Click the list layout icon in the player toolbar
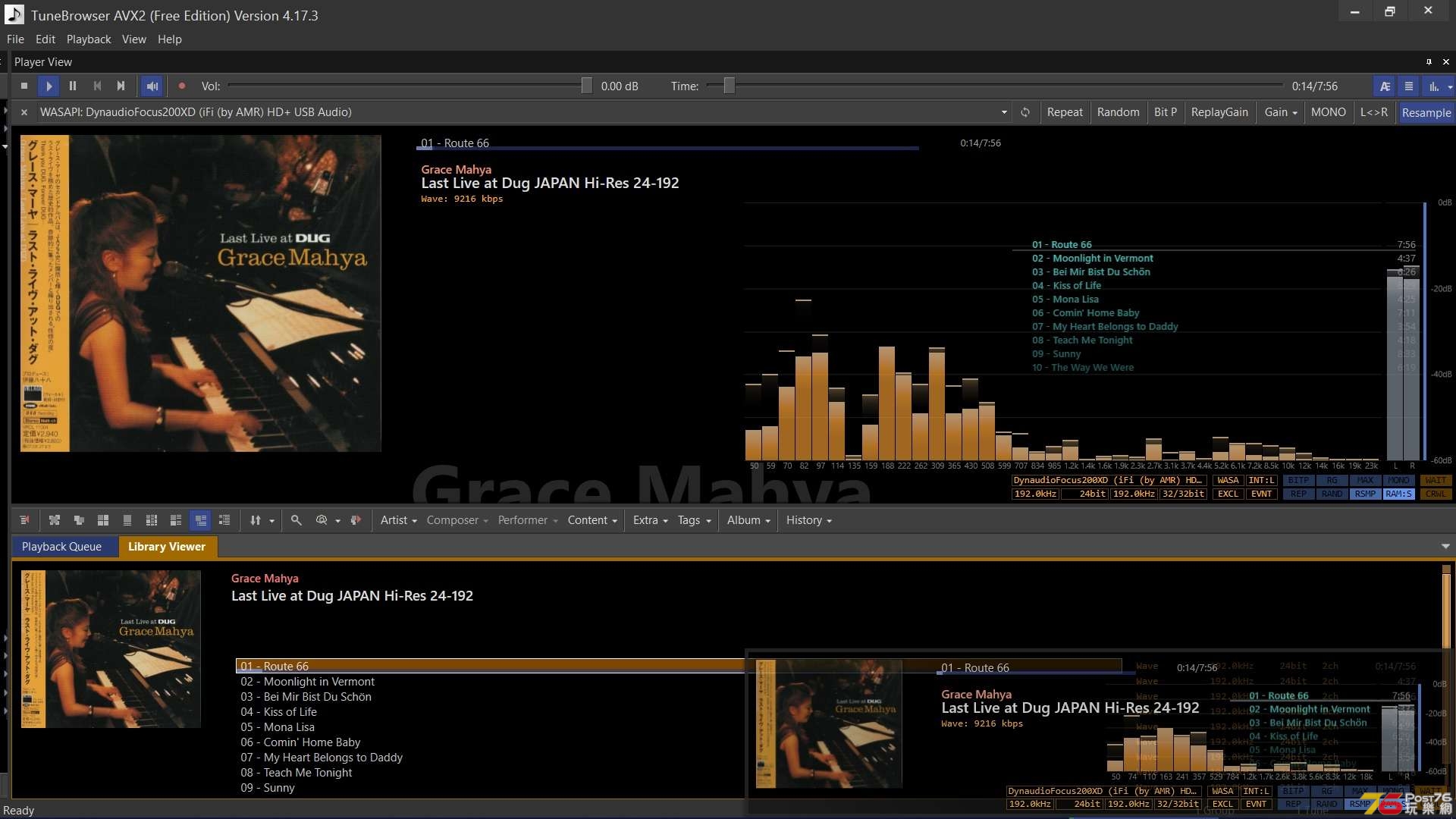The height and width of the screenshot is (819, 1456). click(x=1409, y=86)
